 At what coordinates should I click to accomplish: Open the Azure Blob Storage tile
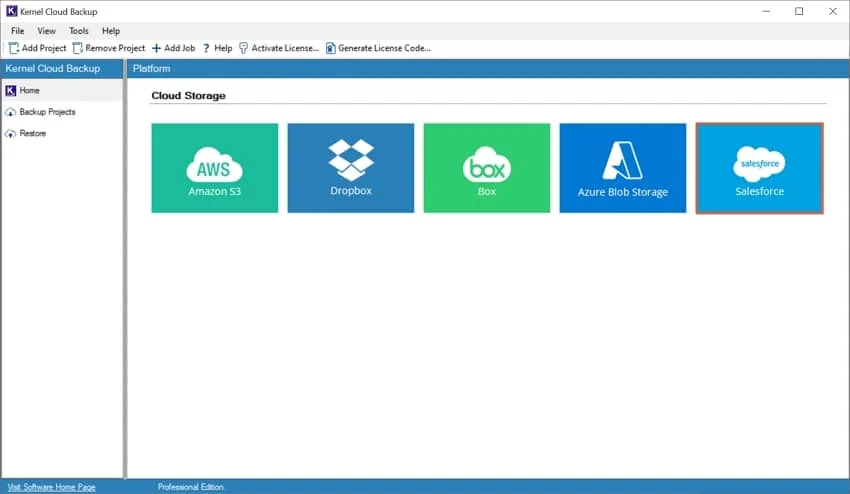point(623,168)
